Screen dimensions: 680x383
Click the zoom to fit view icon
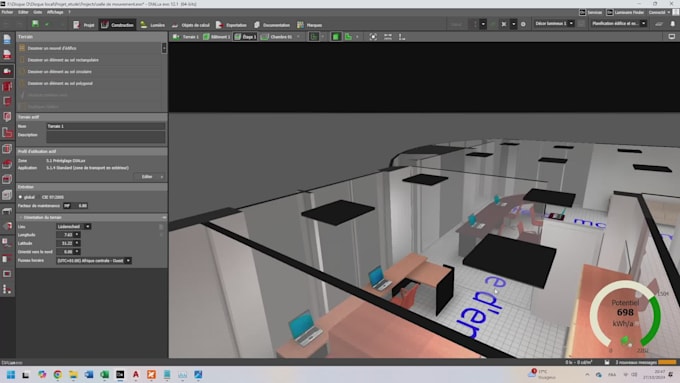tap(373, 37)
